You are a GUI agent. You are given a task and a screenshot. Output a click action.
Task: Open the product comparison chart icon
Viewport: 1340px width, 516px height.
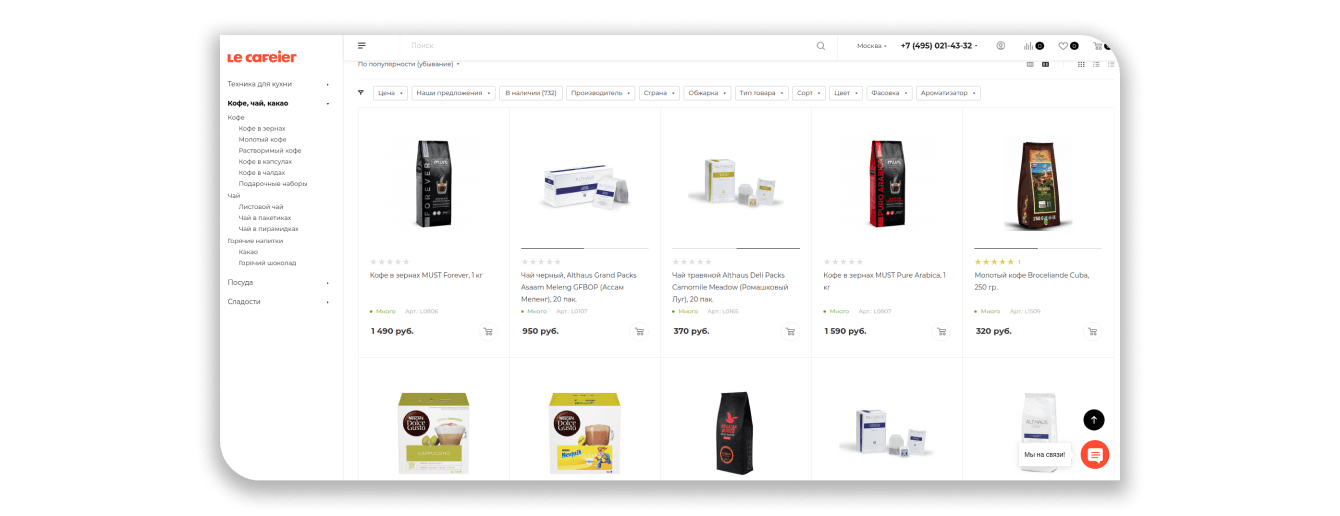click(x=1028, y=46)
